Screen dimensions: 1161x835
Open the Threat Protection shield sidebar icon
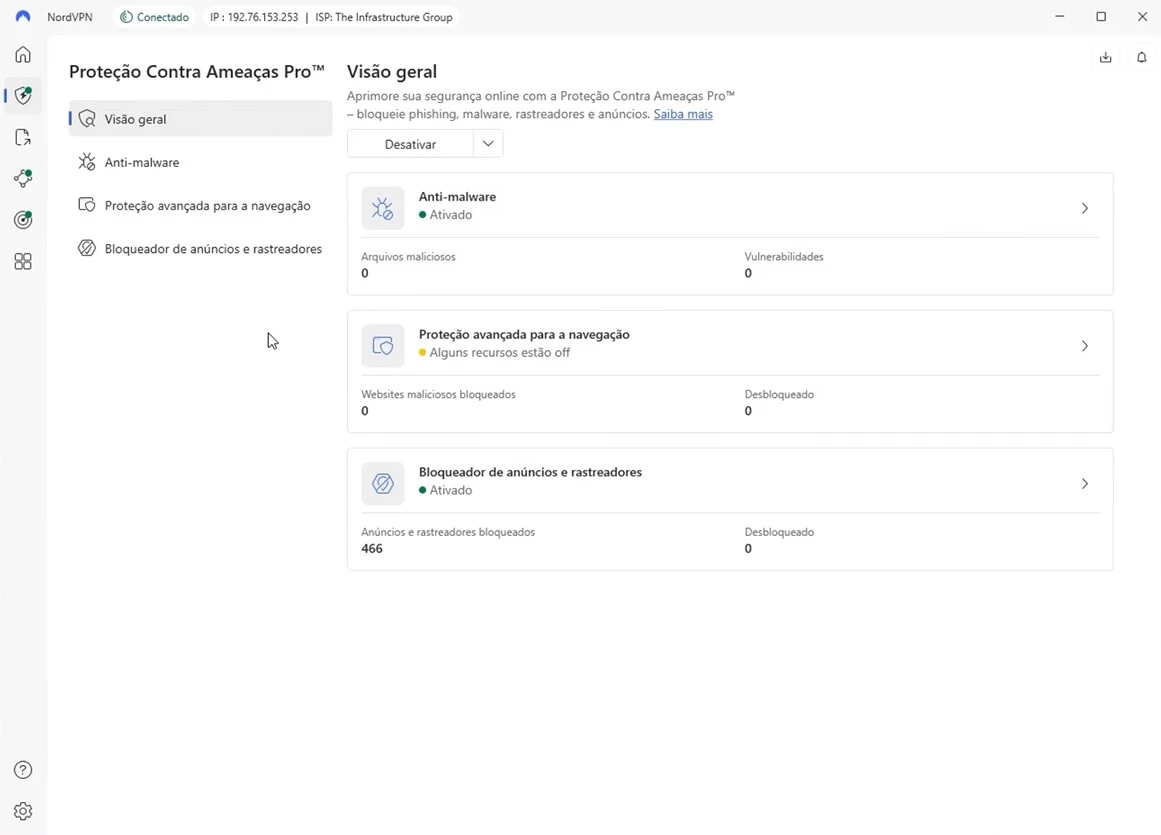click(x=23, y=95)
